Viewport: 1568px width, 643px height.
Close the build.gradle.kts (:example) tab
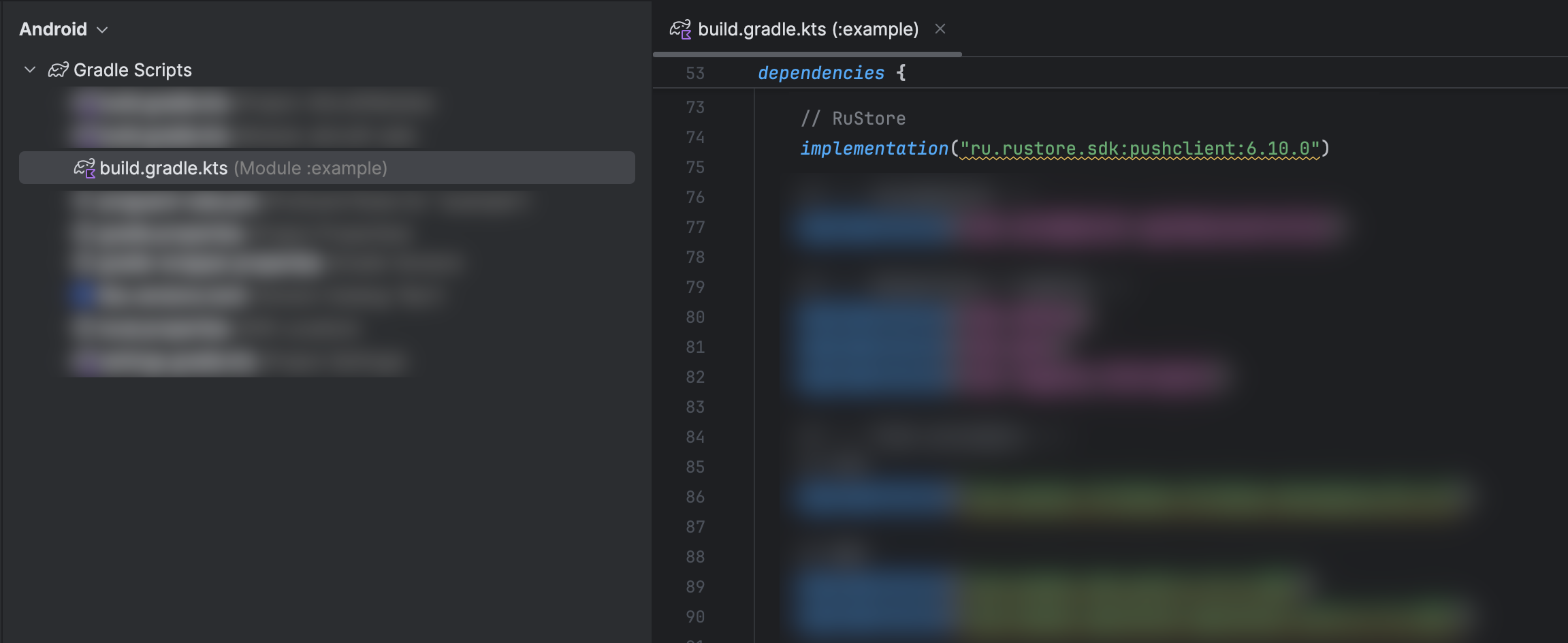click(940, 29)
